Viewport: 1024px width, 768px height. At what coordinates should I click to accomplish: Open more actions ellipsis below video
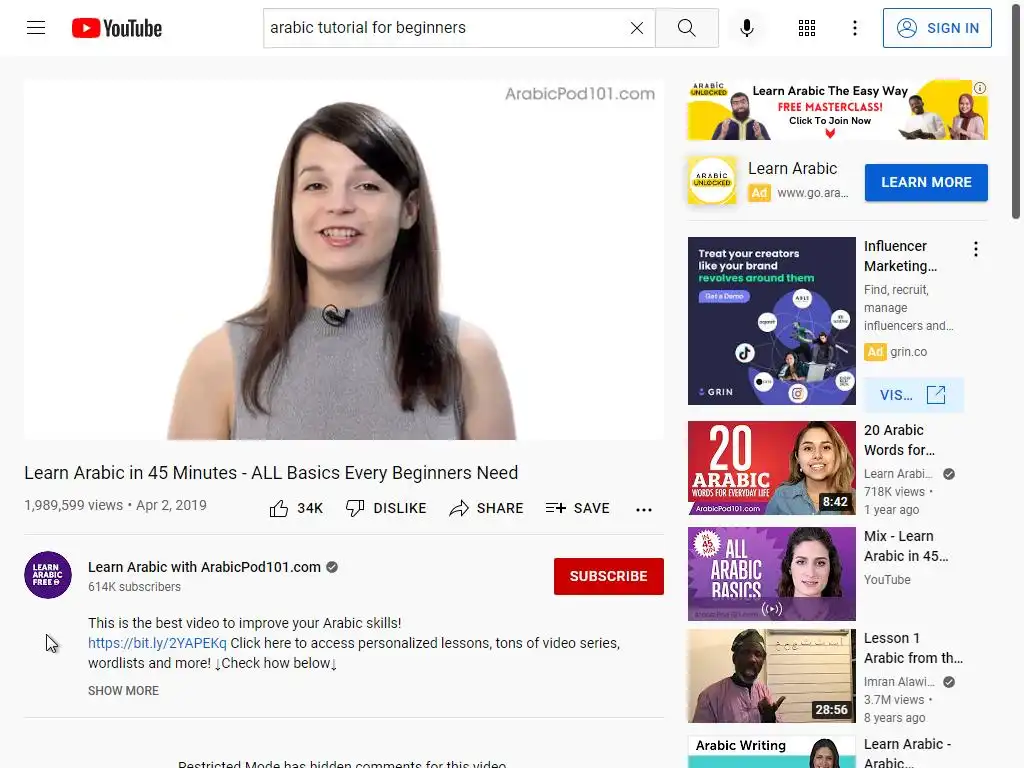[644, 509]
